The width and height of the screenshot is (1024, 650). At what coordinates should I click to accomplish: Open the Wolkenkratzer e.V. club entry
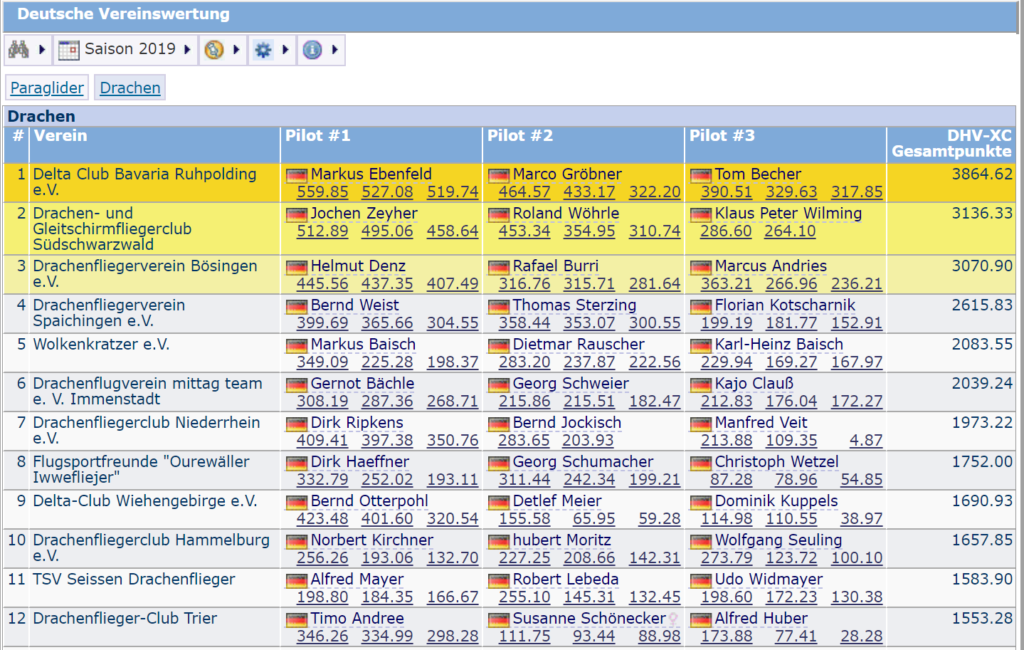click(101, 344)
